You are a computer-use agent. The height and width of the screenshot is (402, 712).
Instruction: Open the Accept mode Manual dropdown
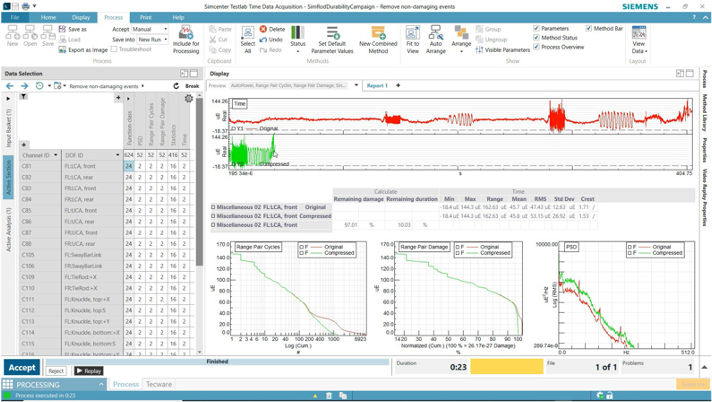pyautogui.click(x=150, y=29)
